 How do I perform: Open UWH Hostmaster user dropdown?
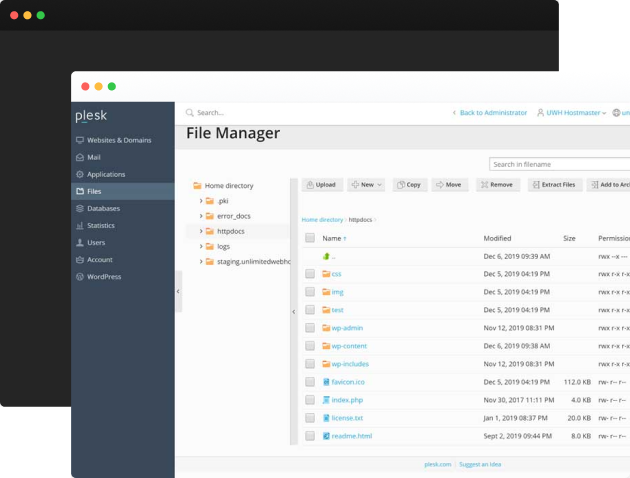click(572, 112)
